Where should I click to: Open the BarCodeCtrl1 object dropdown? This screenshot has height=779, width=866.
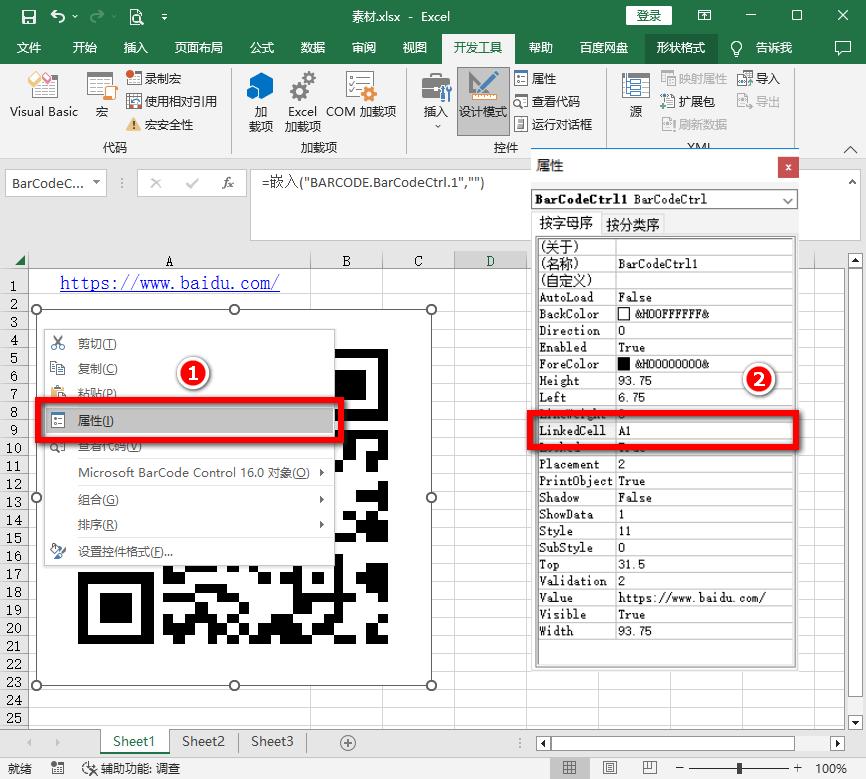[788, 199]
